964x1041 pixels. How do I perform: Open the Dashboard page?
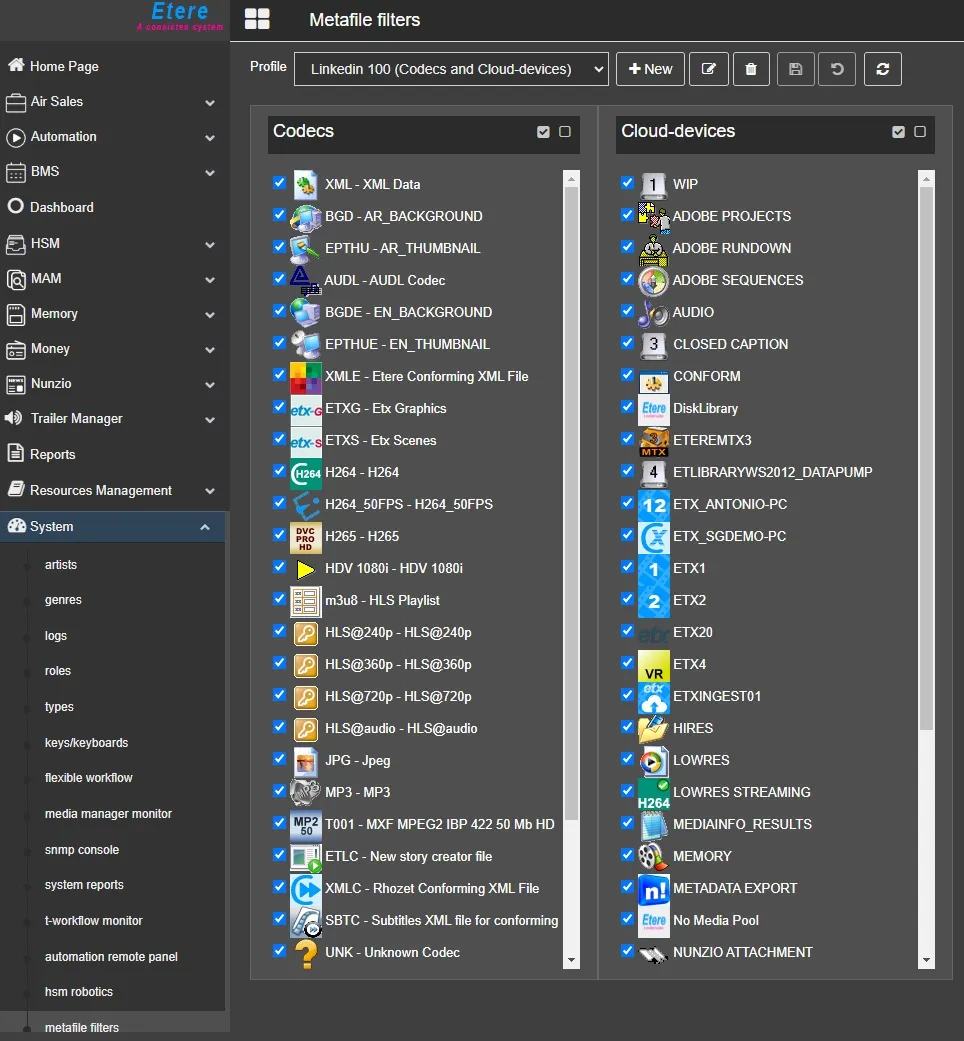[62, 207]
